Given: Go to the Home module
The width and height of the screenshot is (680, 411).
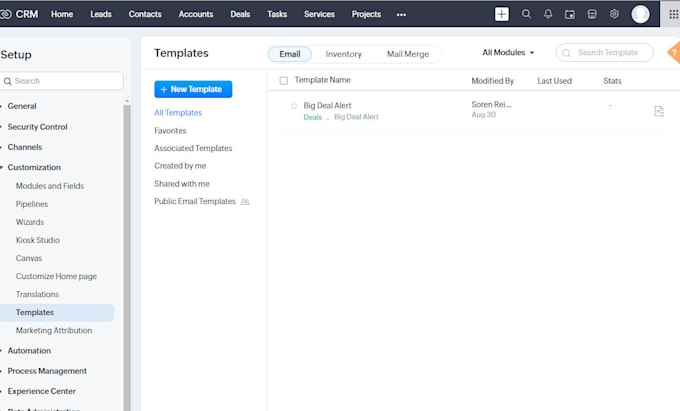Looking at the screenshot, I should [62, 14].
